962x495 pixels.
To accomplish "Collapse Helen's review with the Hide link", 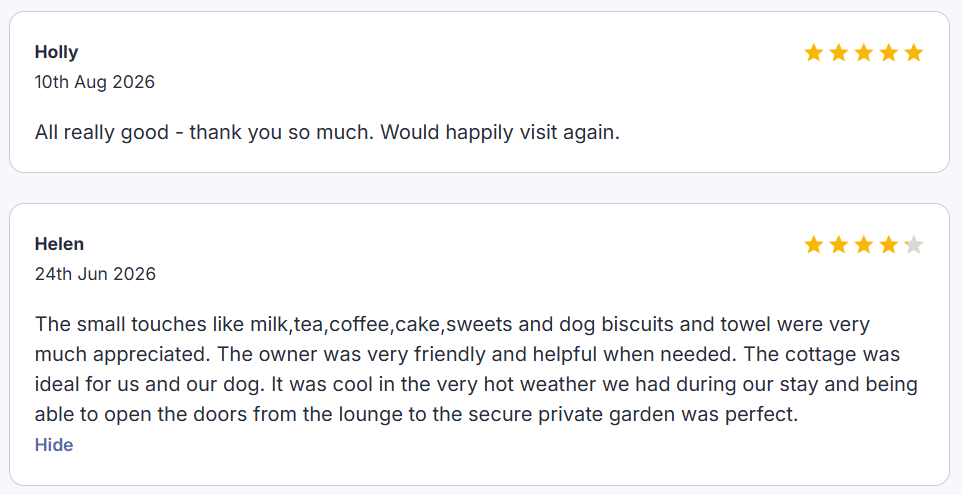I will pos(54,445).
